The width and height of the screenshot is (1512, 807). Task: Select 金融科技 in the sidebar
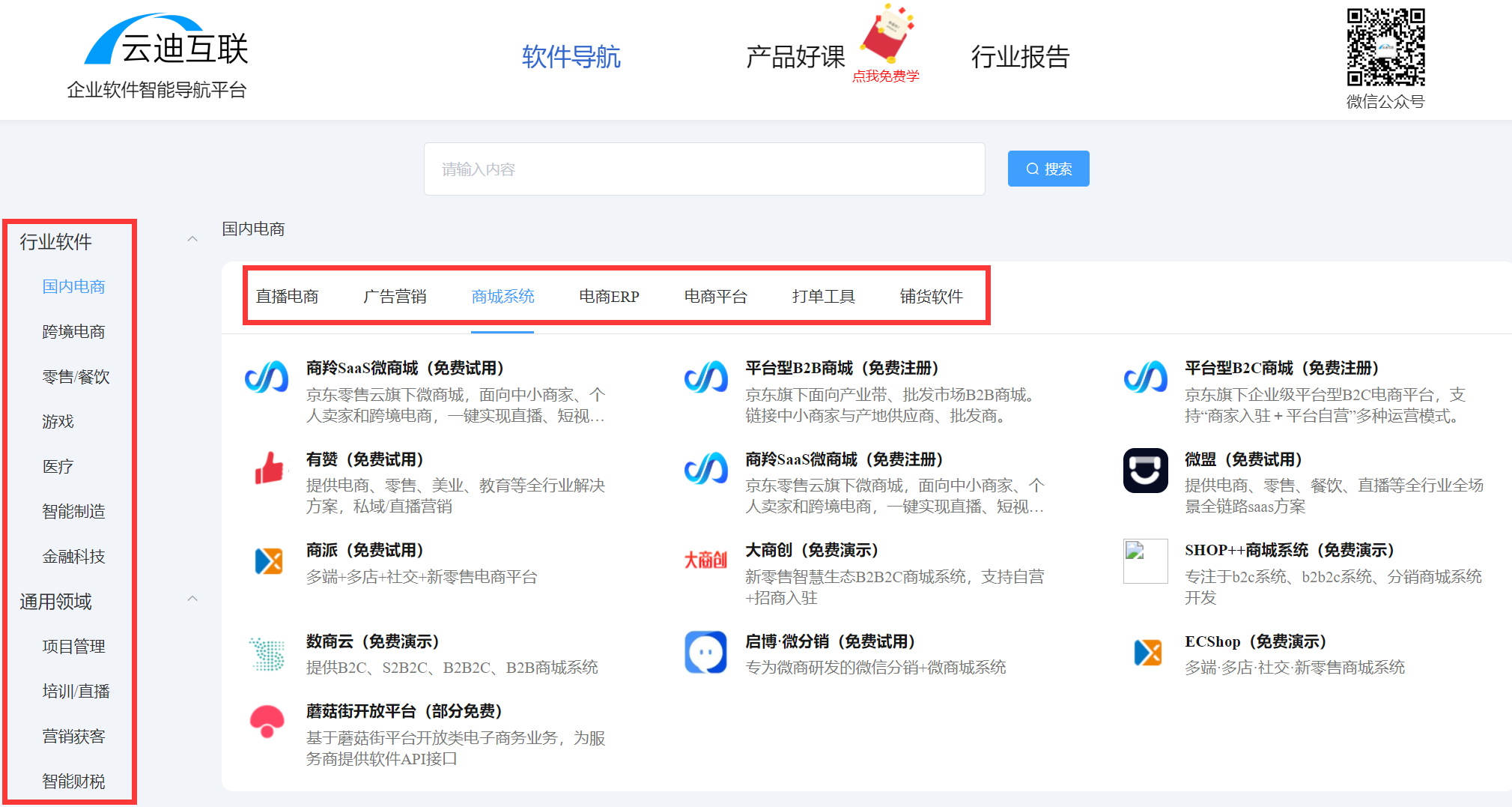tap(73, 557)
